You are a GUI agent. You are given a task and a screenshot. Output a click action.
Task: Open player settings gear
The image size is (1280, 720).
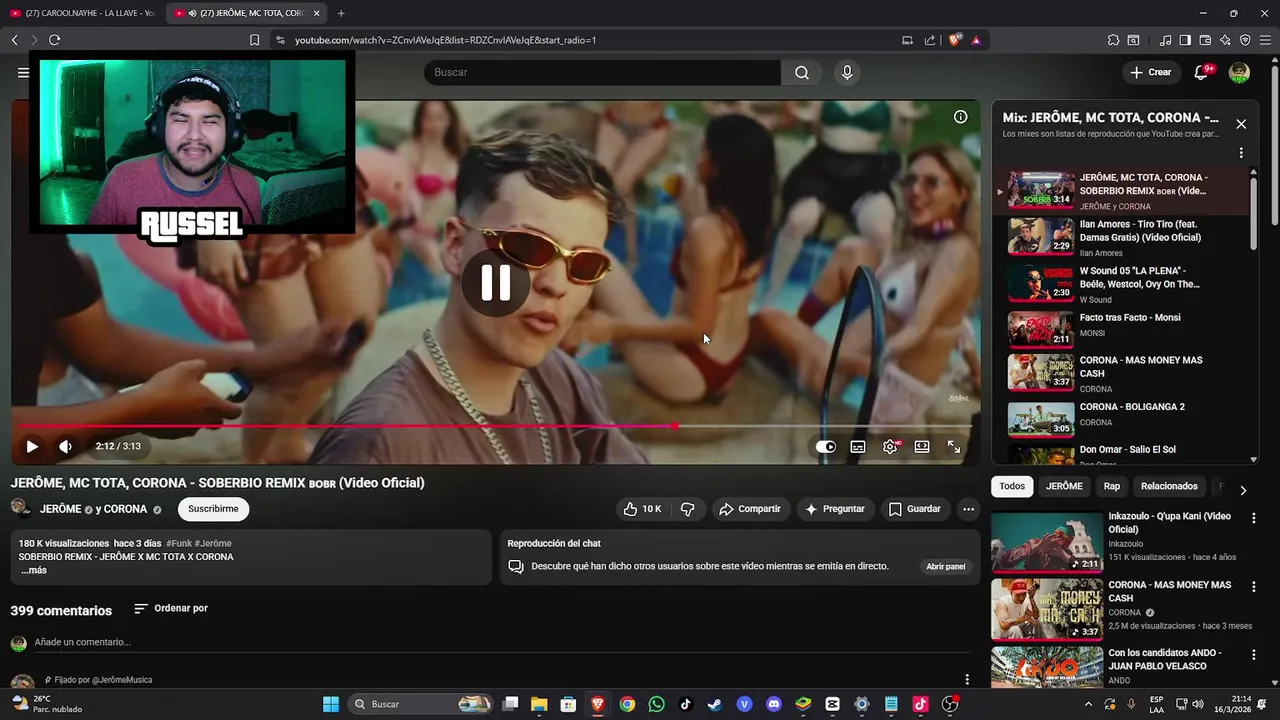click(x=890, y=447)
